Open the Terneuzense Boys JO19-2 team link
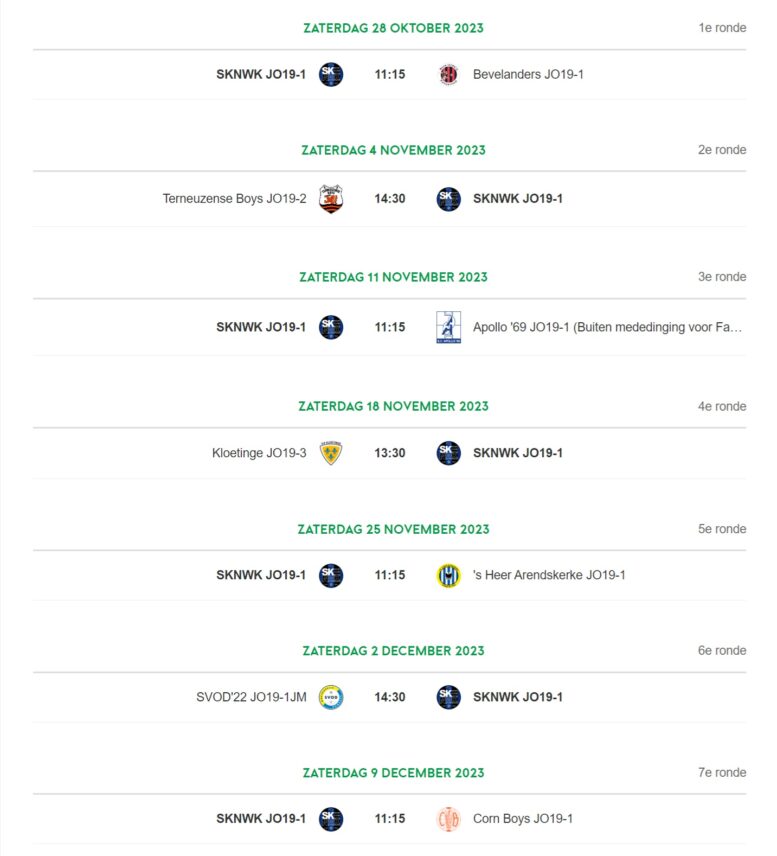777x856 pixels. [x=234, y=199]
